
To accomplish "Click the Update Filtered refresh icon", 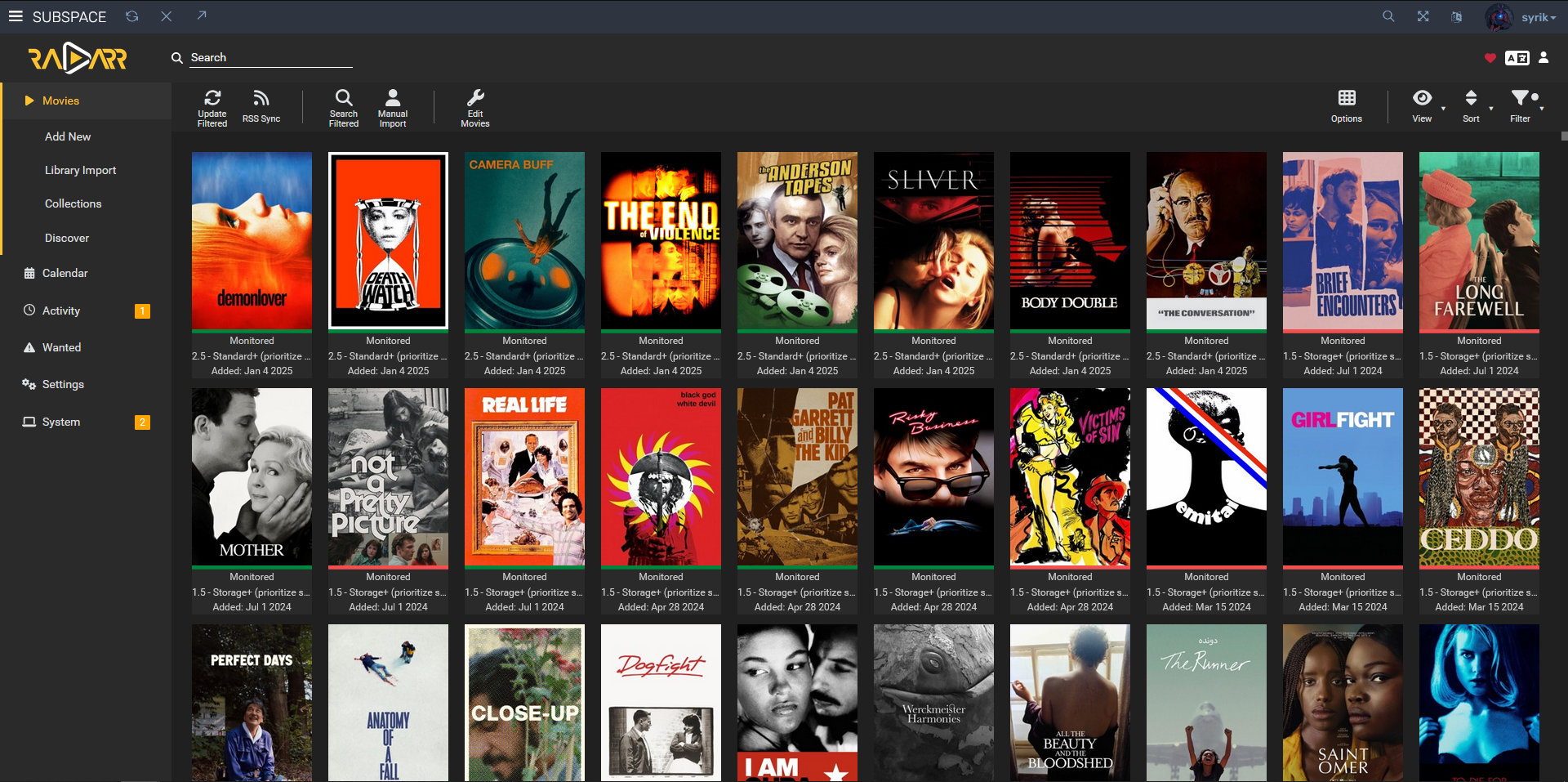I will point(212,99).
